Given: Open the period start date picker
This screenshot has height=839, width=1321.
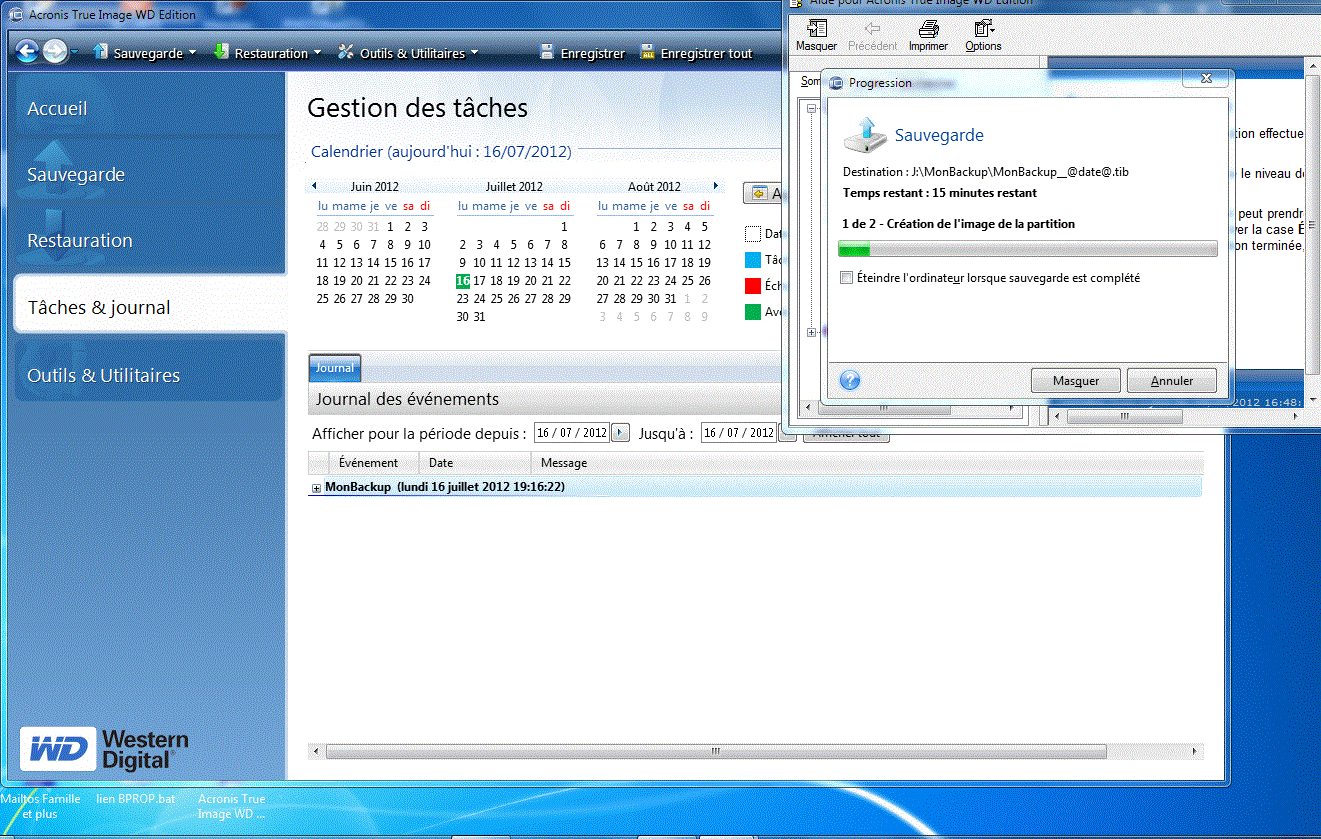Looking at the screenshot, I should pos(620,432).
